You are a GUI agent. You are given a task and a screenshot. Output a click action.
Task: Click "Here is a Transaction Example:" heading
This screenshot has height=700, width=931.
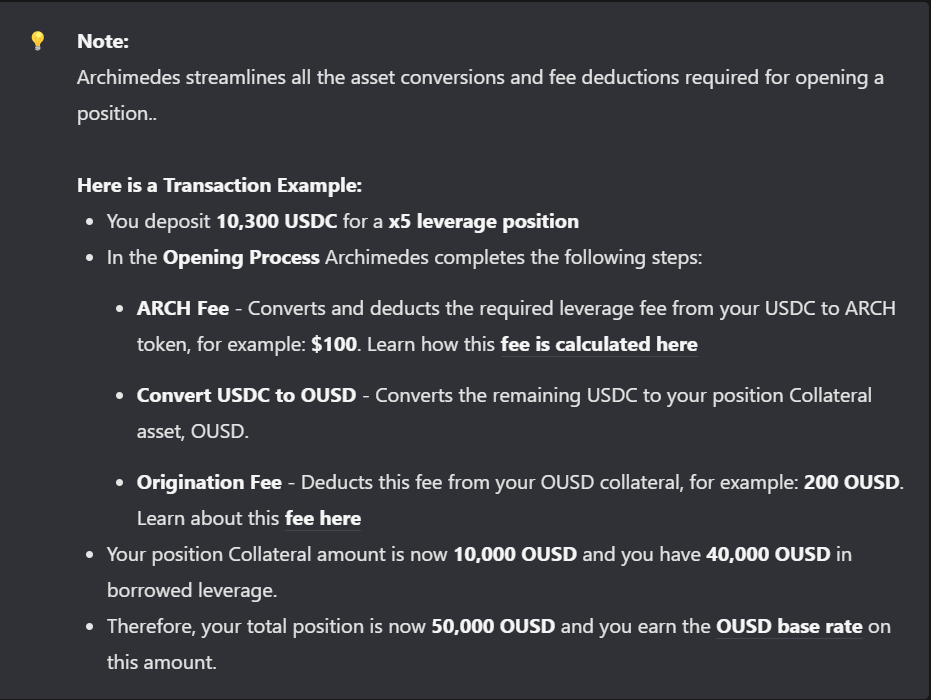tap(219, 186)
